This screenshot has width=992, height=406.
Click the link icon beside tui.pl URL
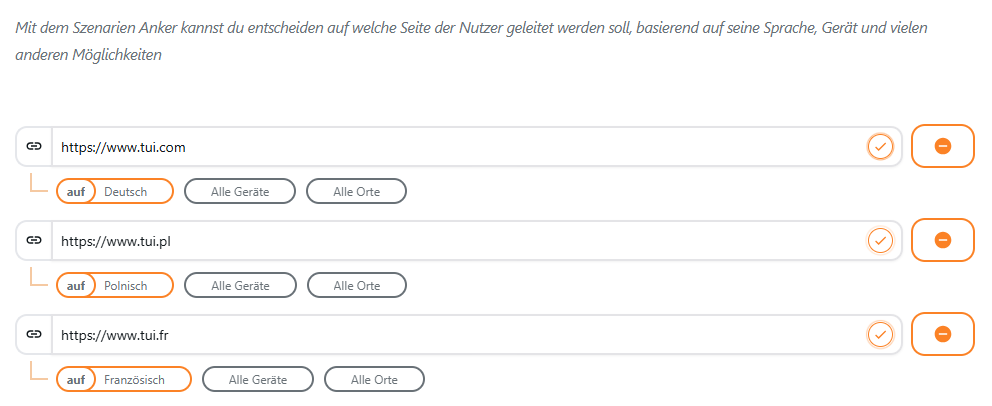[34, 240]
